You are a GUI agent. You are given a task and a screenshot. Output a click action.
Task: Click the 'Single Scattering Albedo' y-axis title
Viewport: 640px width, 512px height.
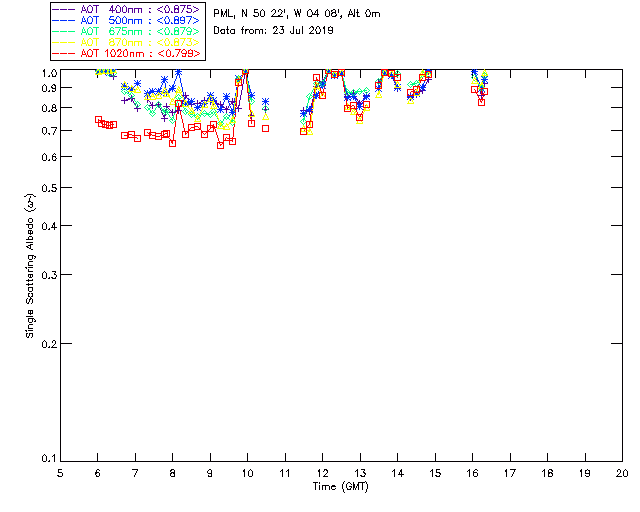coord(31,265)
